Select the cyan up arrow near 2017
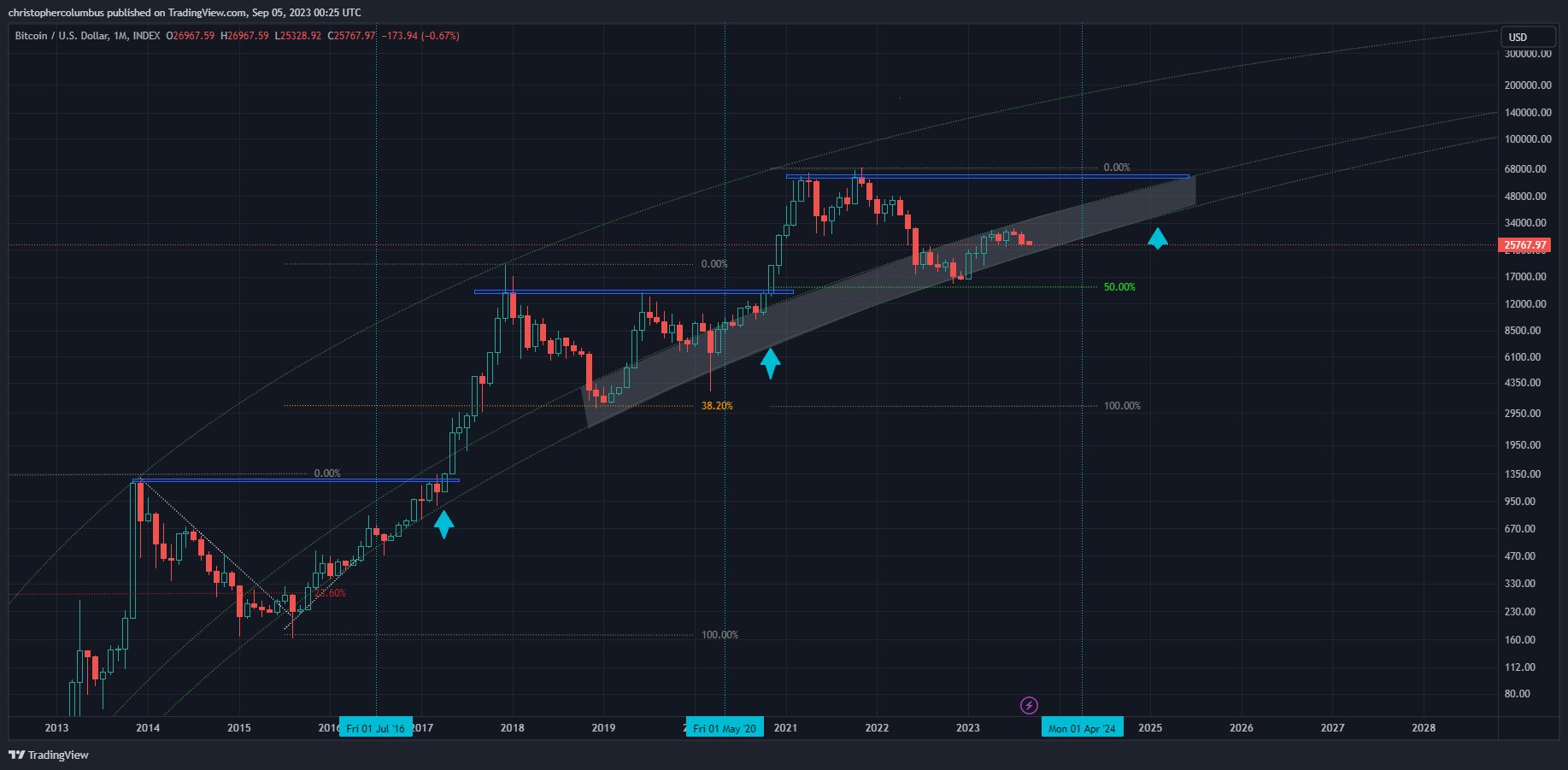 [x=443, y=524]
